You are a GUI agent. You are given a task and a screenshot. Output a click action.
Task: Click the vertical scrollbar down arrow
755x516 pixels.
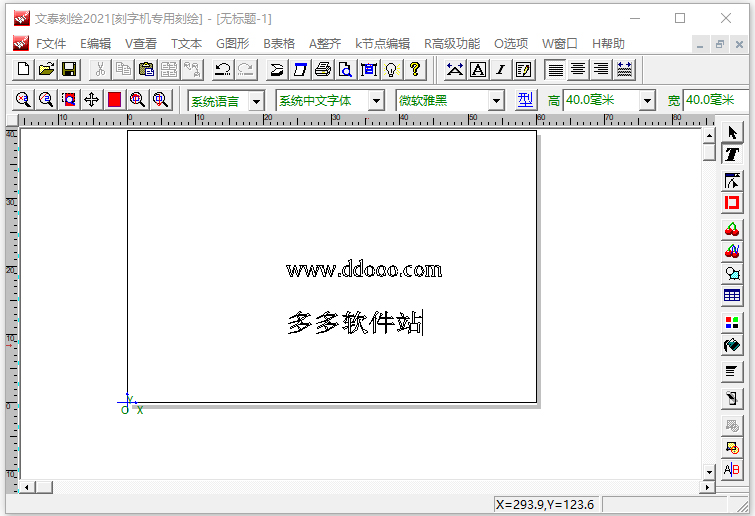click(709, 472)
